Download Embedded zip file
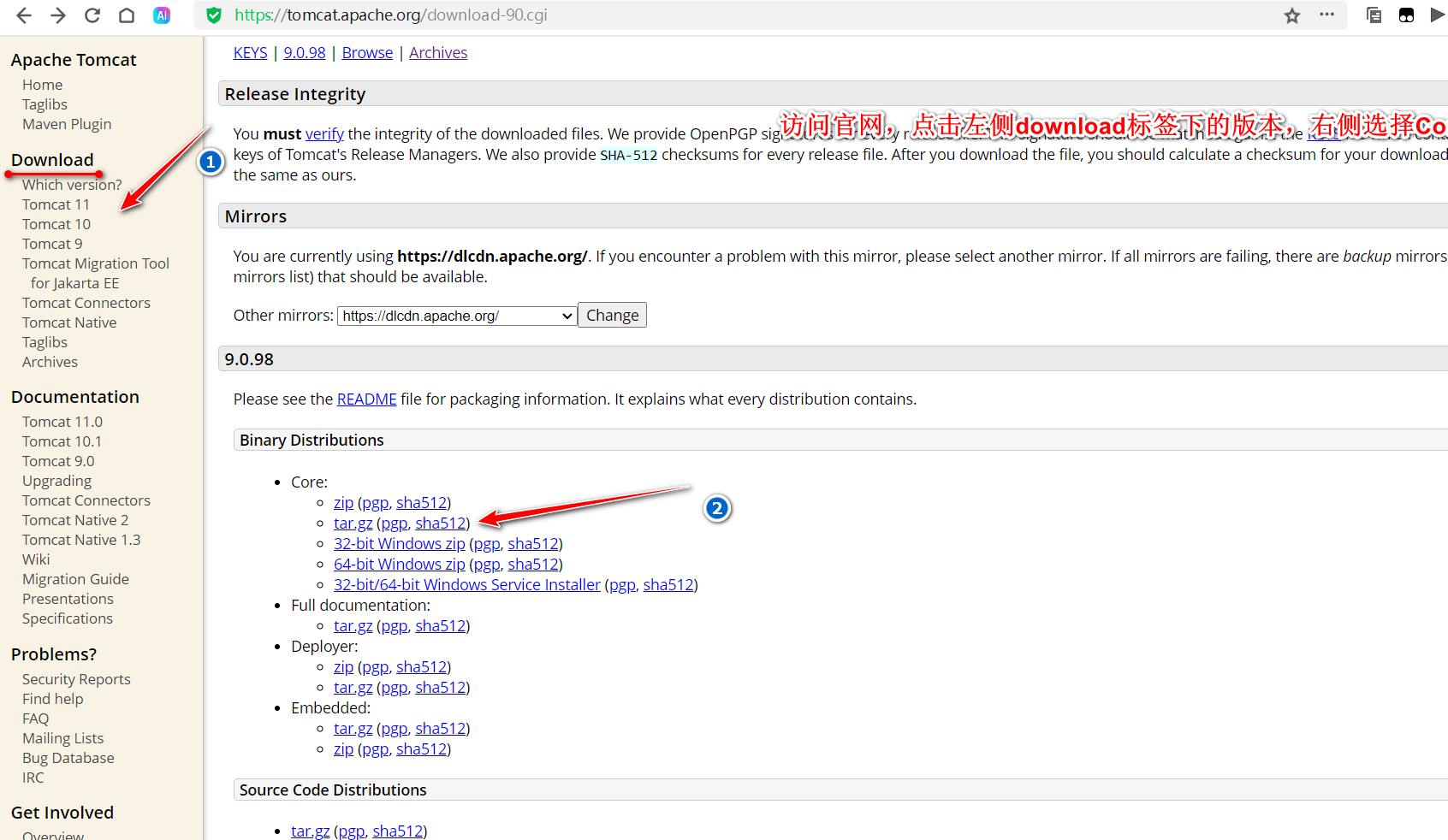This screenshot has height=840, width=1448. 343,748
